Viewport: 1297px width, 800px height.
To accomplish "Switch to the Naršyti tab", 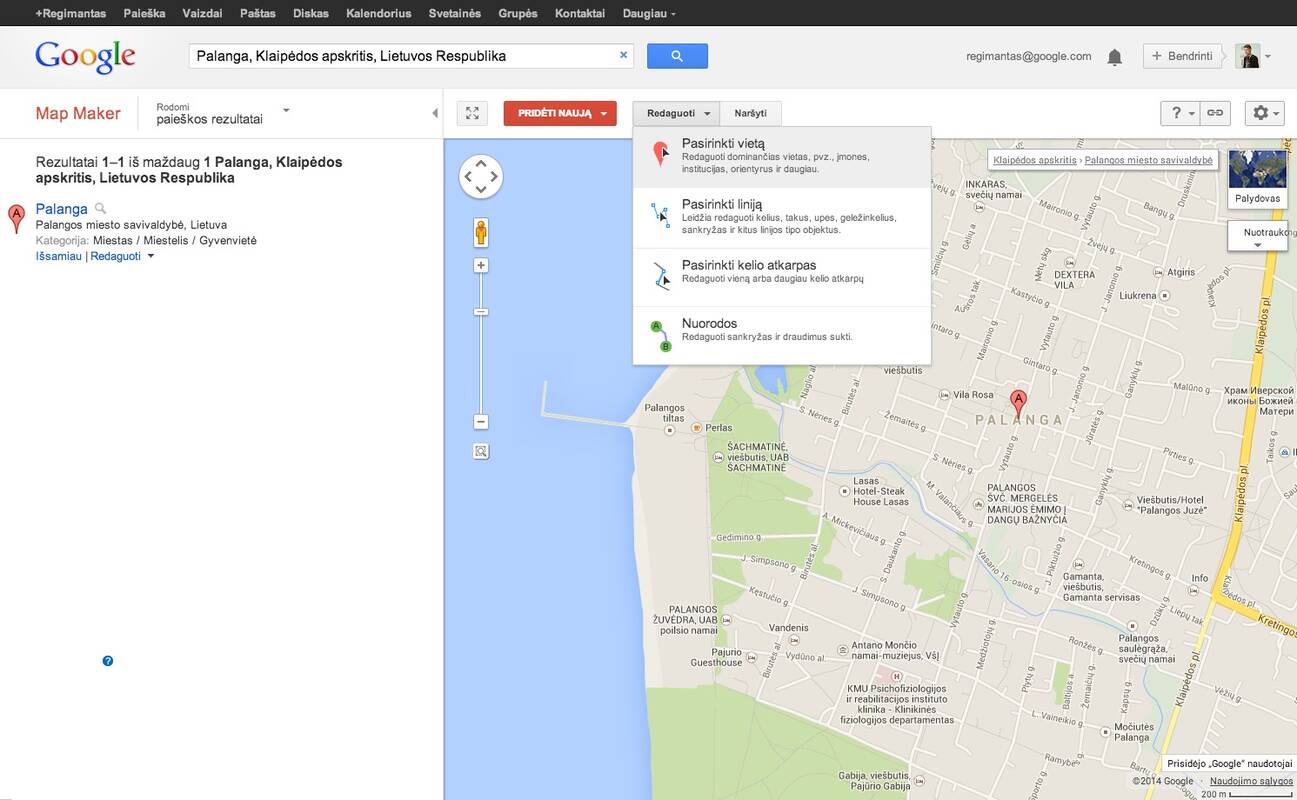I will pyautogui.click(x=750, y=113).
